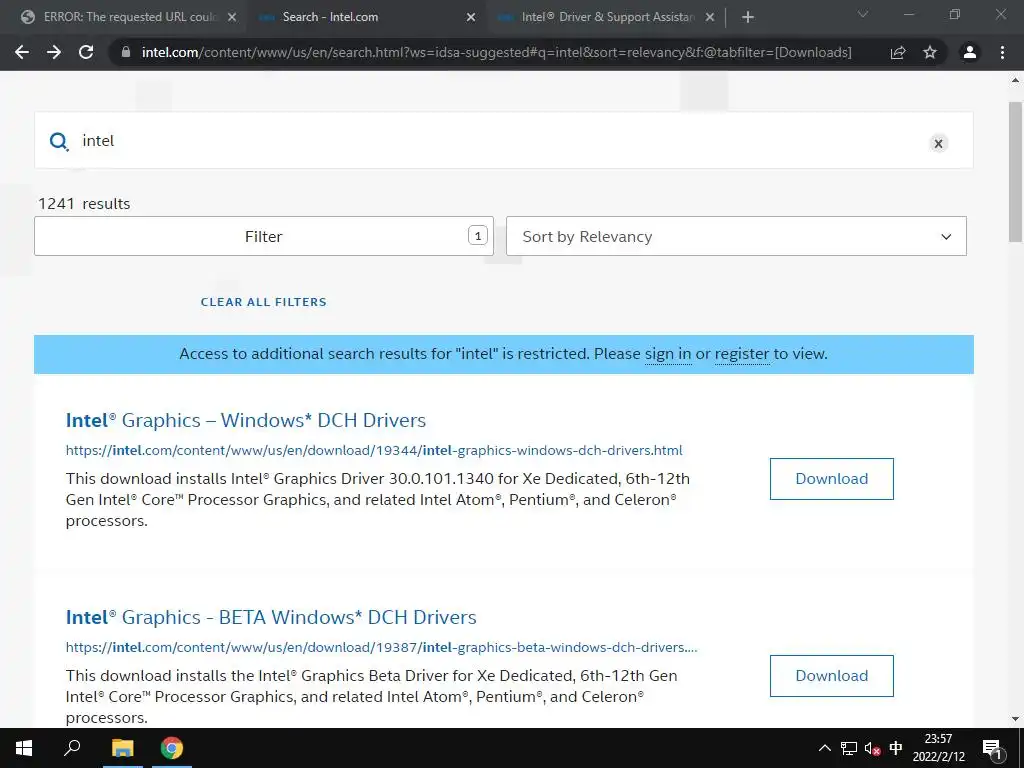1024x768 pixels.
Task: Open the download/19344 URL link
Action: point(374,450)
